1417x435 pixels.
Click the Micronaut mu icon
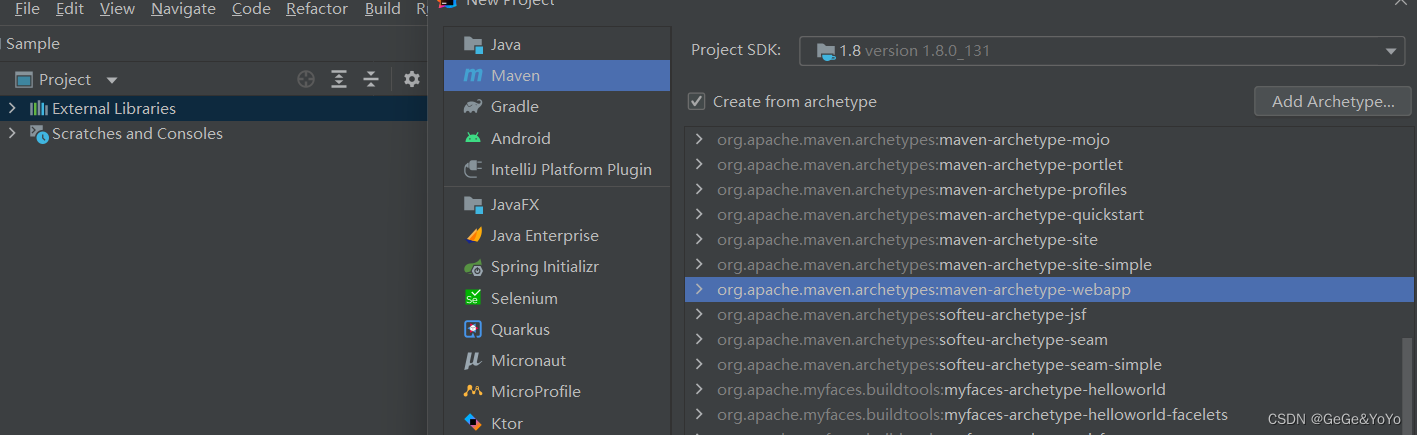(473, 360)
